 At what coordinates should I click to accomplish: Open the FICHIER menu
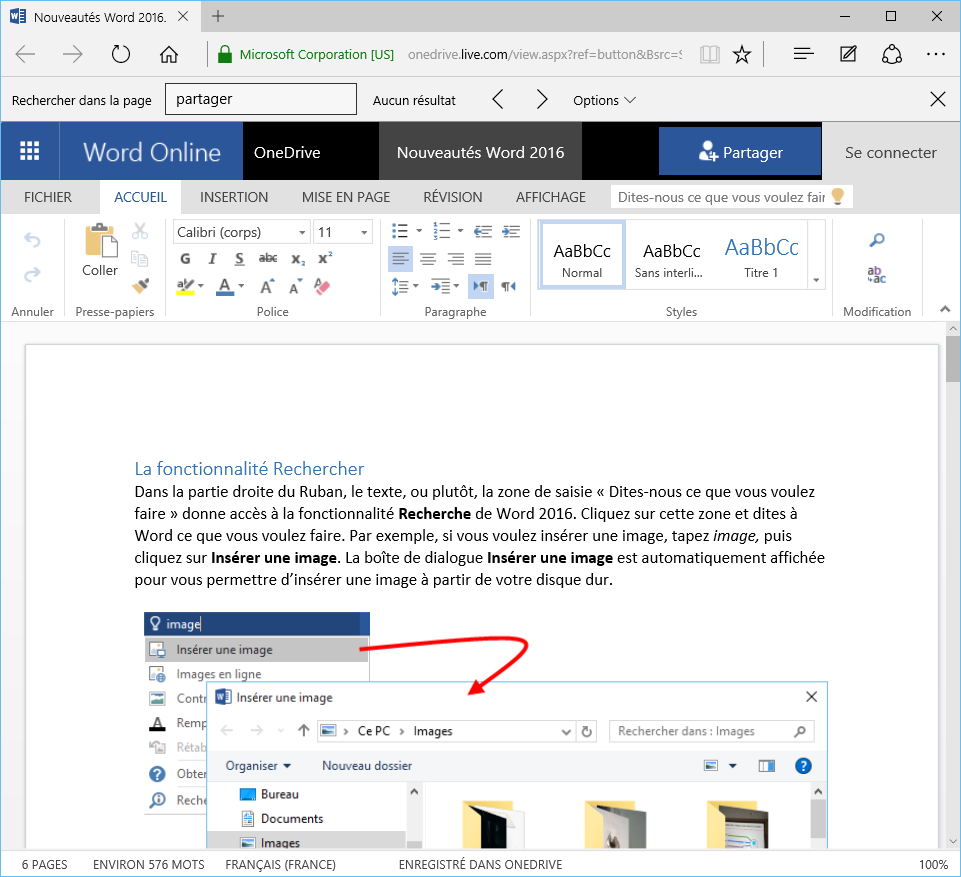(48, 197)
